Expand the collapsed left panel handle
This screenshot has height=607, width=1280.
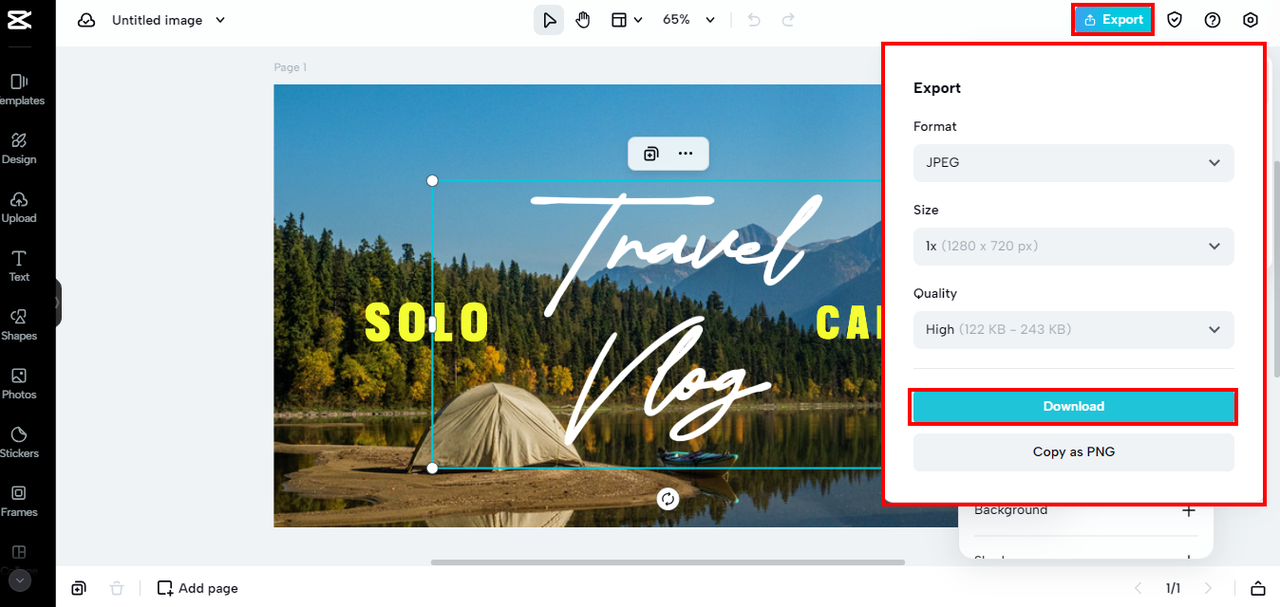58,302
